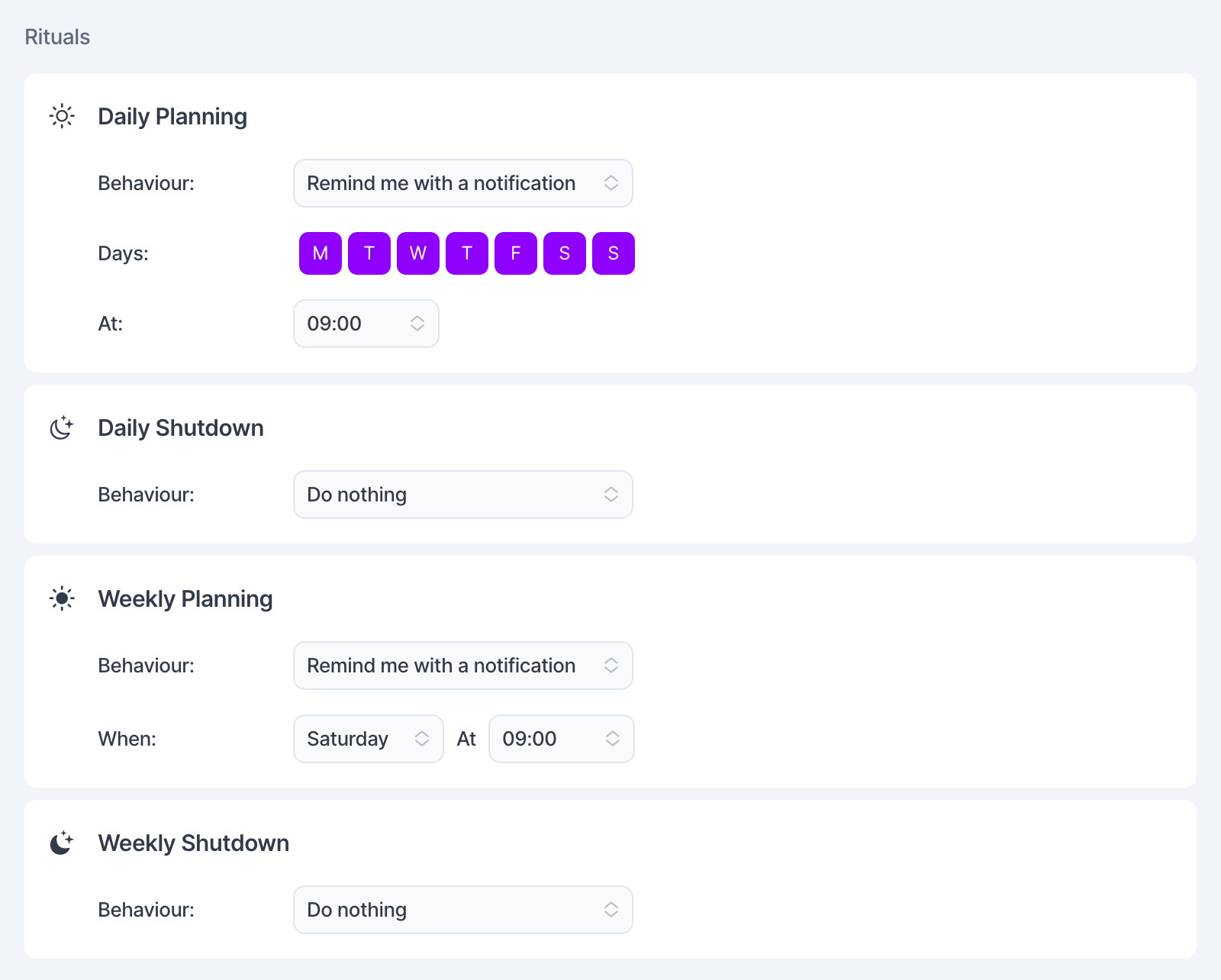The width and height of the screenshot is (1221, 980).
Task: Toggle Wednesday in Daily Planning days
Action: tap(418, 253)
